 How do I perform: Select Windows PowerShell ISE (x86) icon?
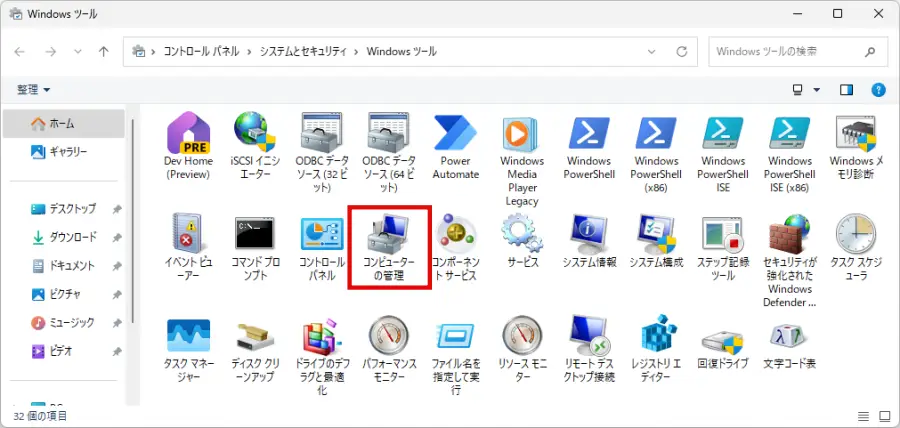[789, 133]
